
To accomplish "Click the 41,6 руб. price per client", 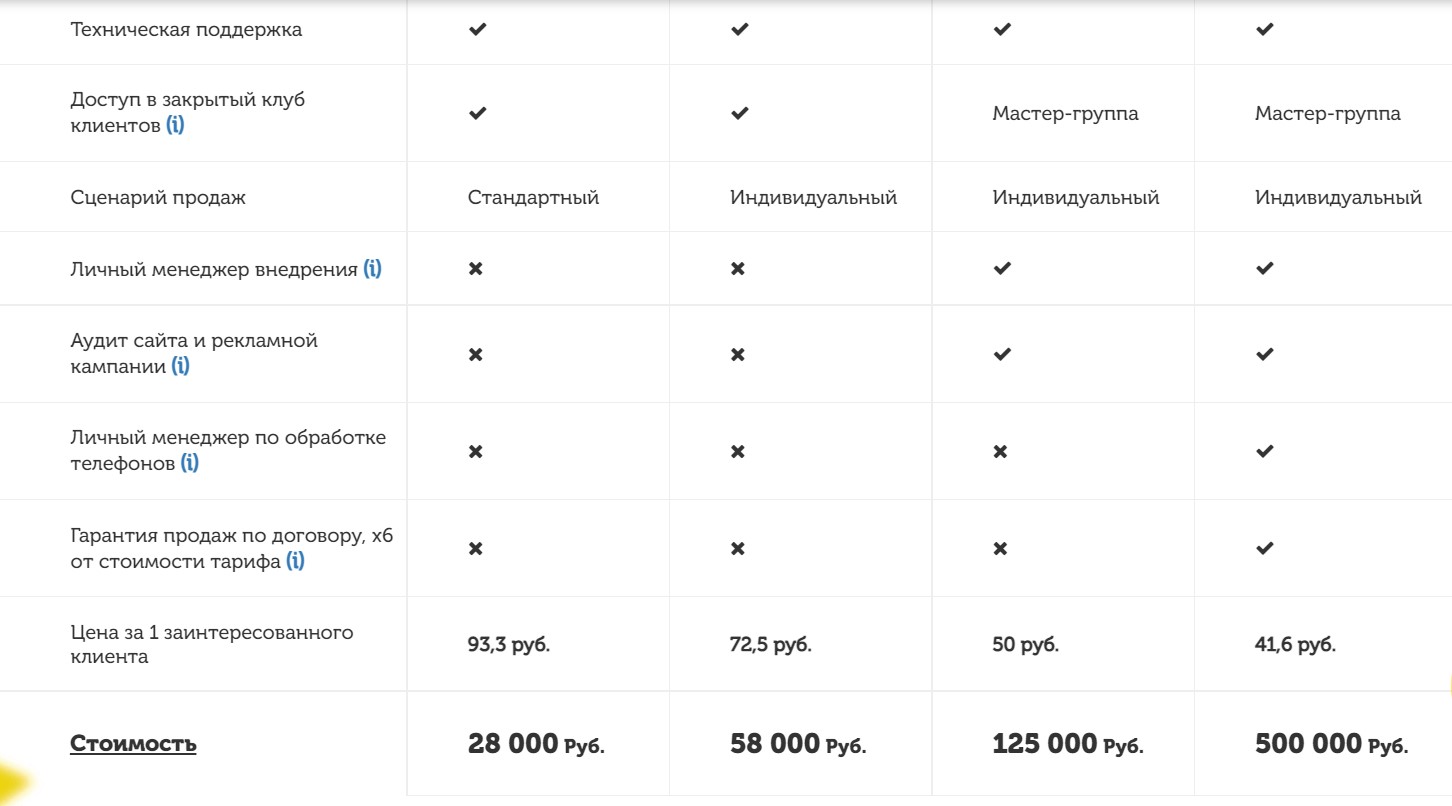I will 1295,644.
